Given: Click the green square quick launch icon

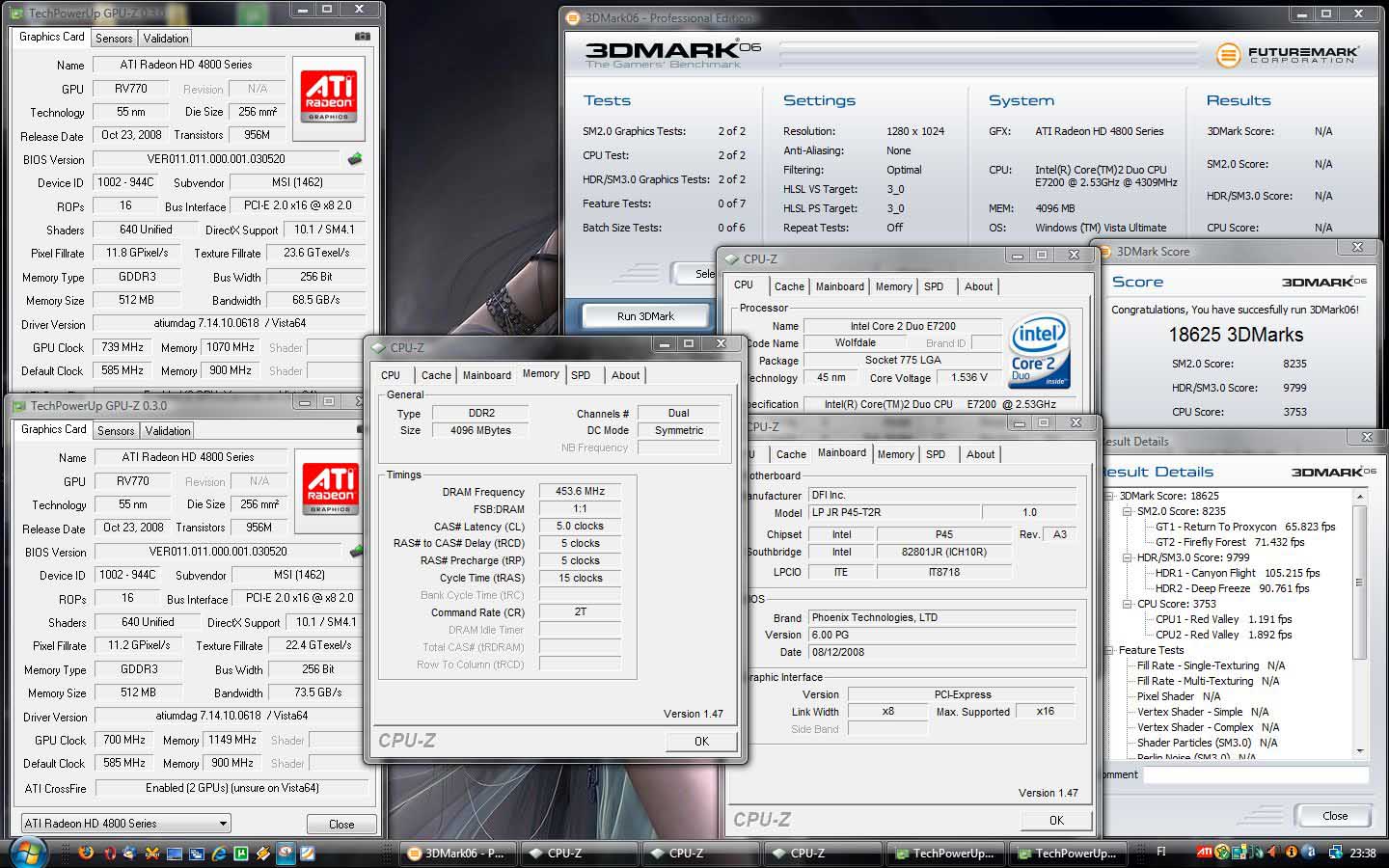Looking at the screenshot, I should click(241, 853).
